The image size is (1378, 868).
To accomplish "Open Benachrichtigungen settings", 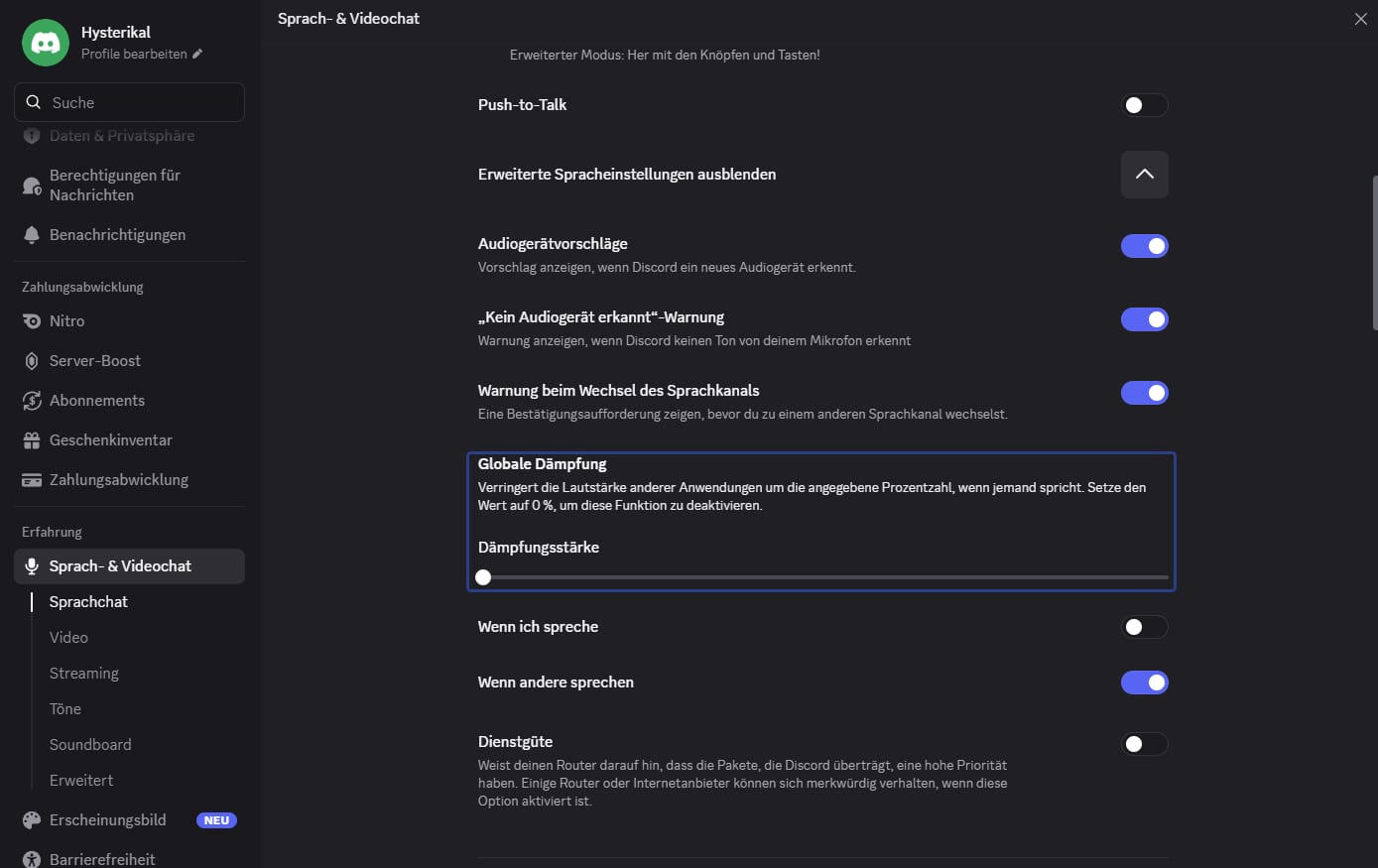I will coord(129,235).
